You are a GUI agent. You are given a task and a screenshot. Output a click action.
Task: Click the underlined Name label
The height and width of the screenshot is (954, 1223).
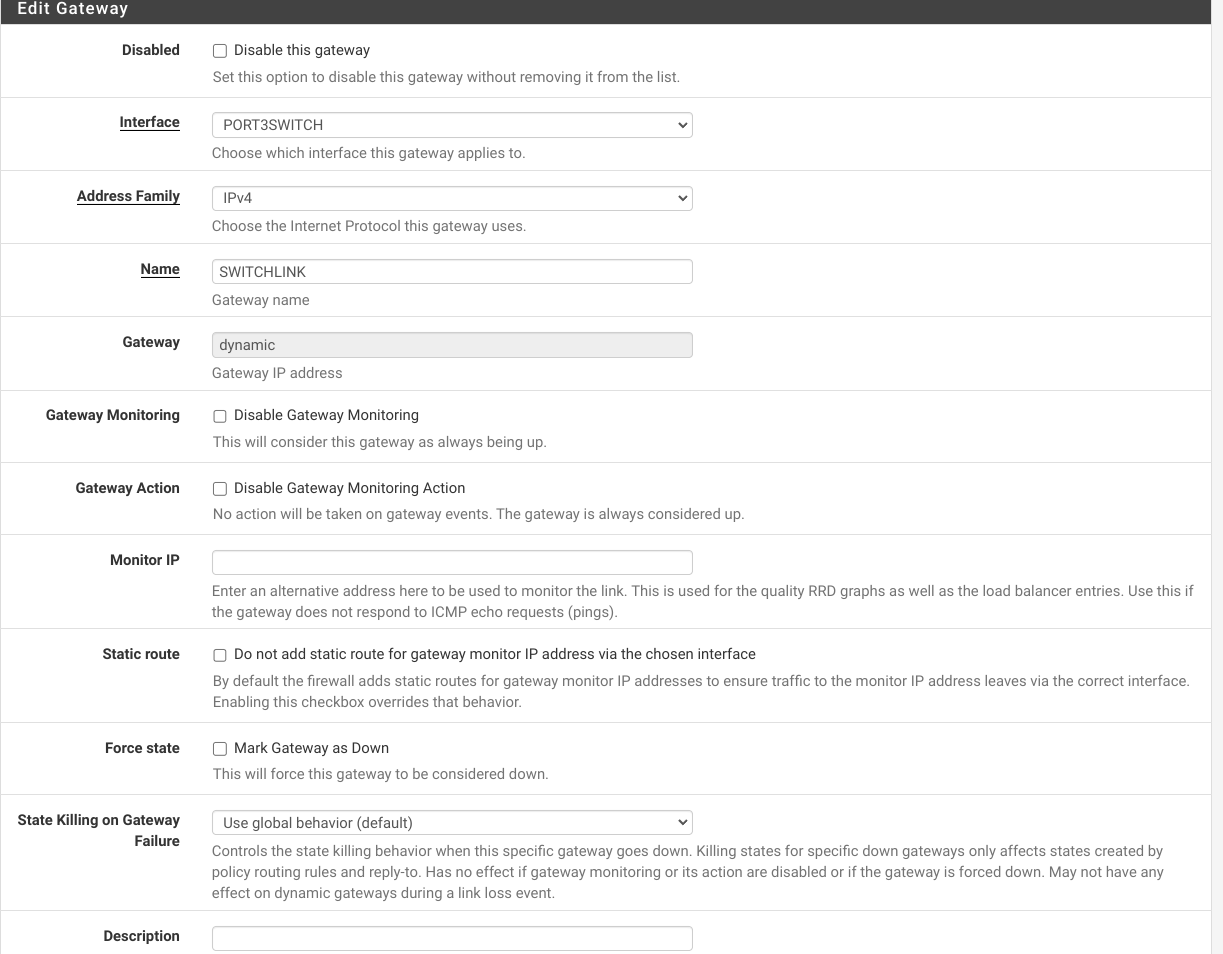(160, 269)
